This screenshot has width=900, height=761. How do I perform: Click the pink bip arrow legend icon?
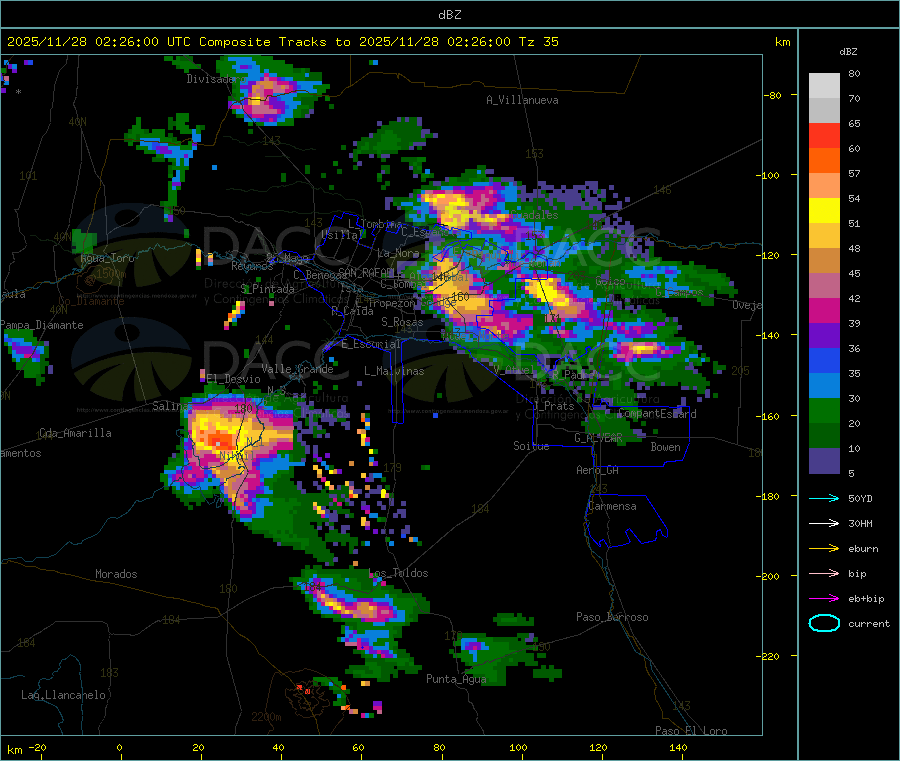824,573
